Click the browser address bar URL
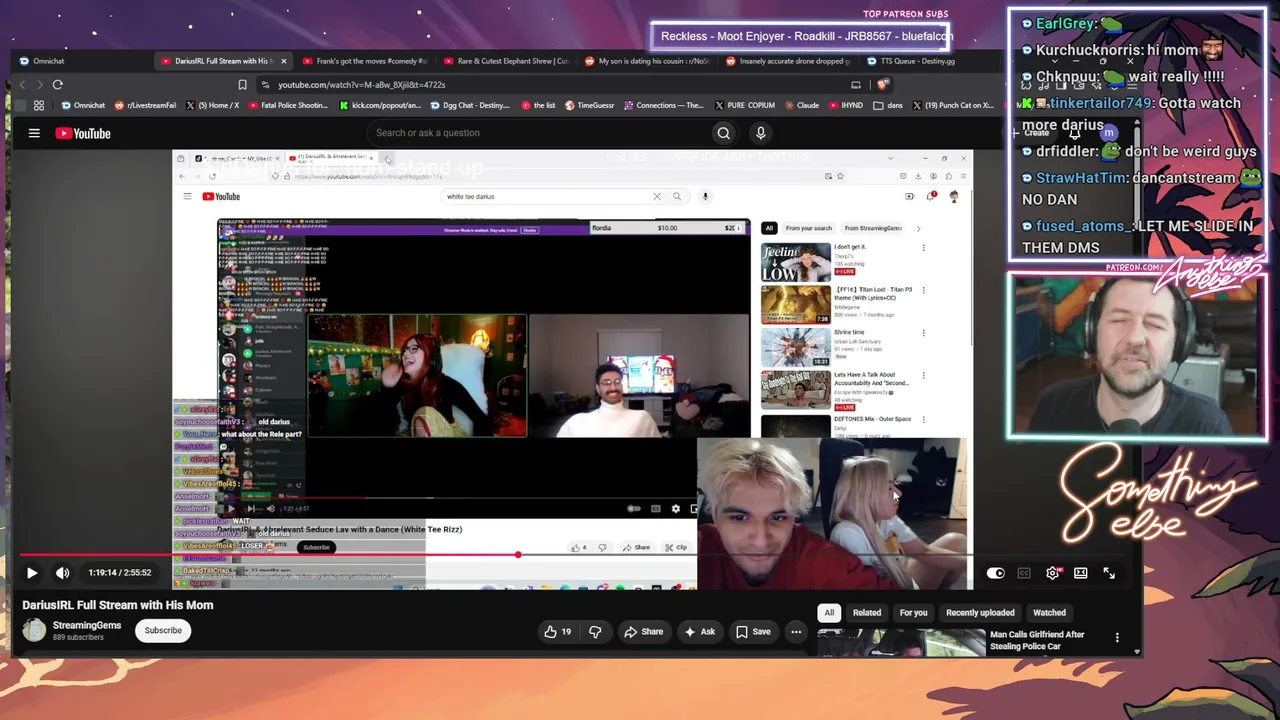 pyautogui.click(x=361, y=85)
